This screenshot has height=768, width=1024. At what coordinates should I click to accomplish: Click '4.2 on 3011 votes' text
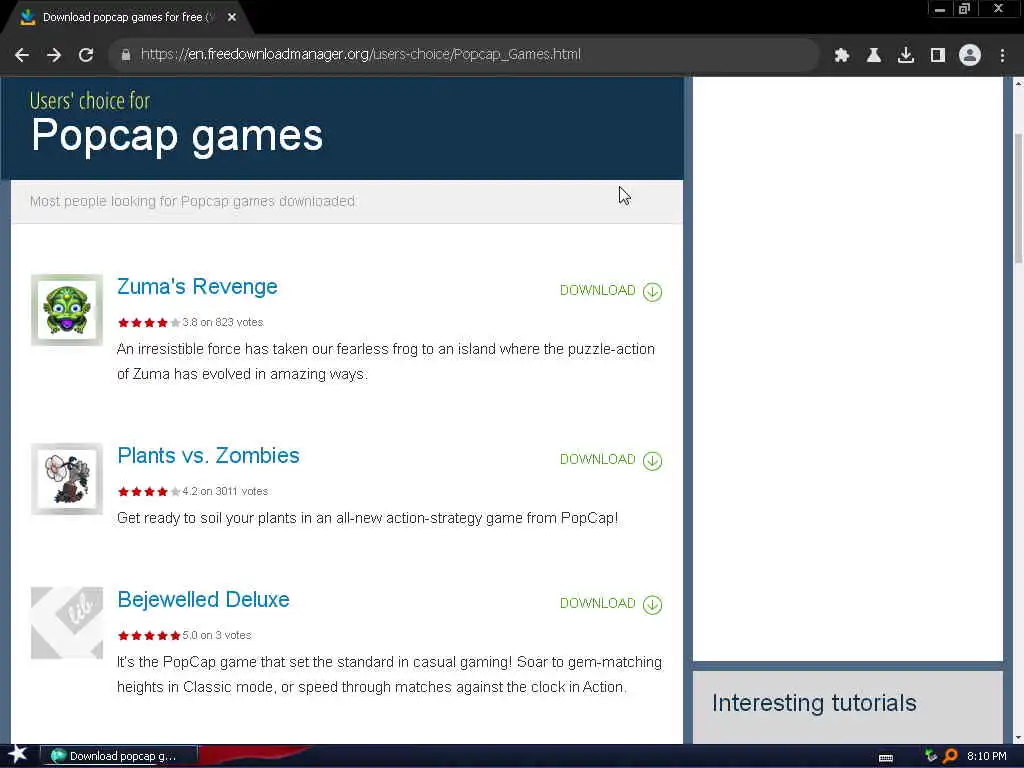225,492
